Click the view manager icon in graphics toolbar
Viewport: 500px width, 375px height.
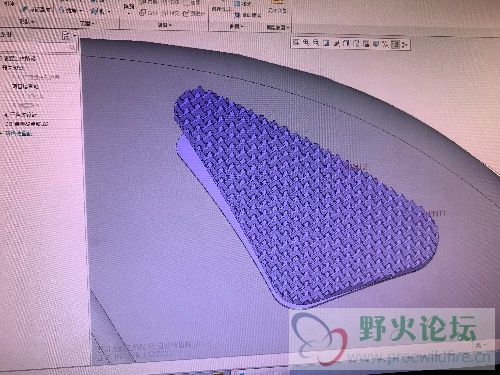(356, 43)
